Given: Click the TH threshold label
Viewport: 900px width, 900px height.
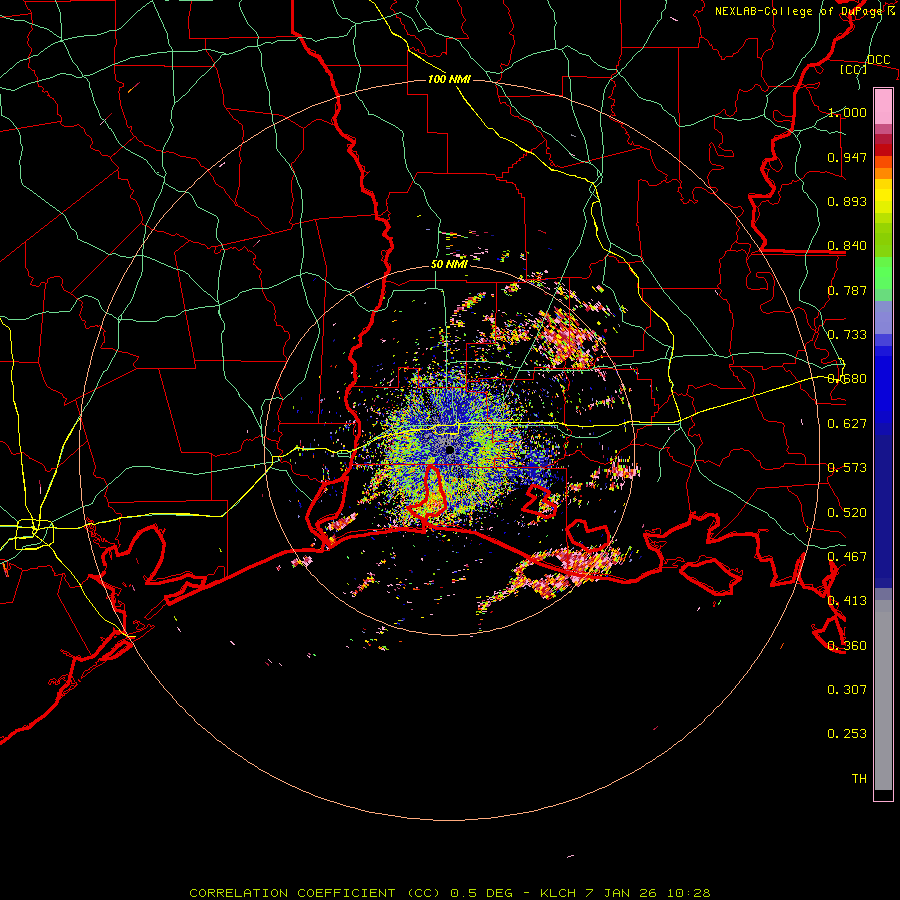Looking at the screenshot, I should pos(859,779).
